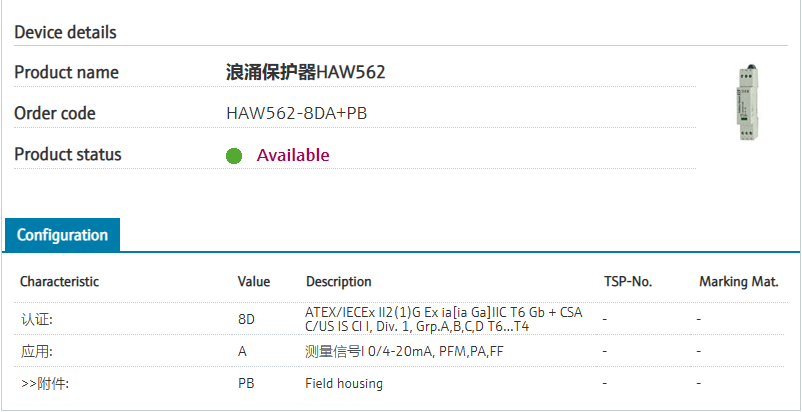Open the Configuration tab

[62, 235]
